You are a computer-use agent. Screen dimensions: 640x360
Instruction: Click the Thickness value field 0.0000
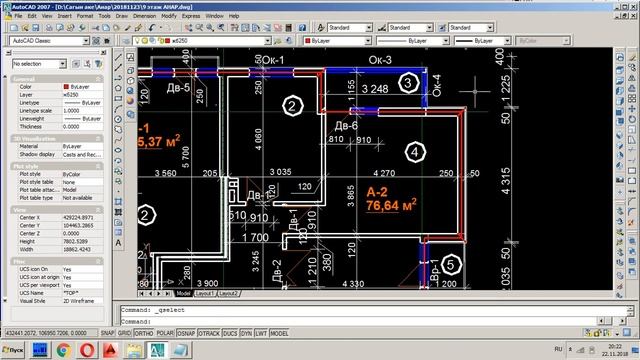click(x=82, y=127)
